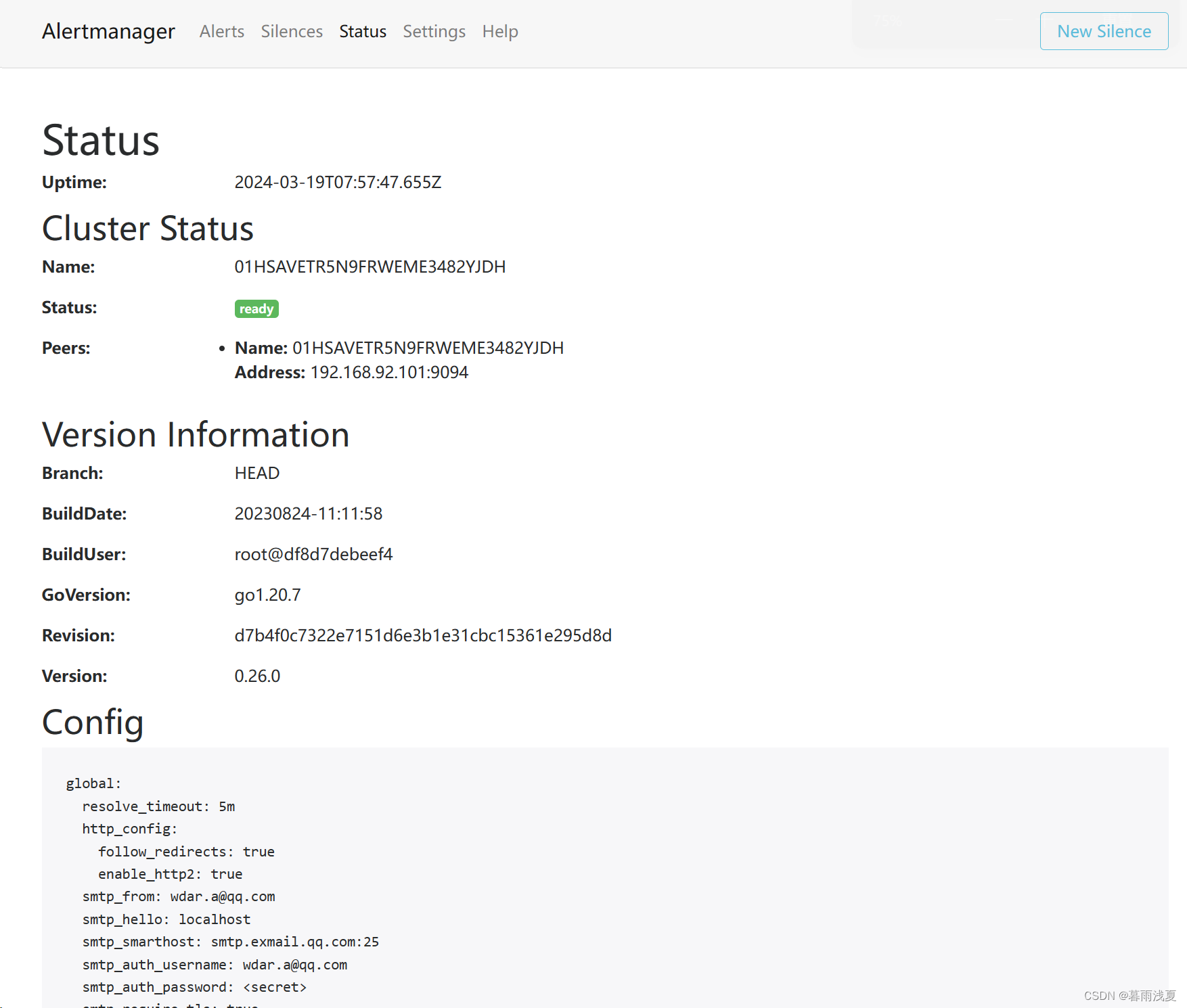1187x1008 pixels.
Task: Click config line smtp_auth_username
Action: click(215, 965)
